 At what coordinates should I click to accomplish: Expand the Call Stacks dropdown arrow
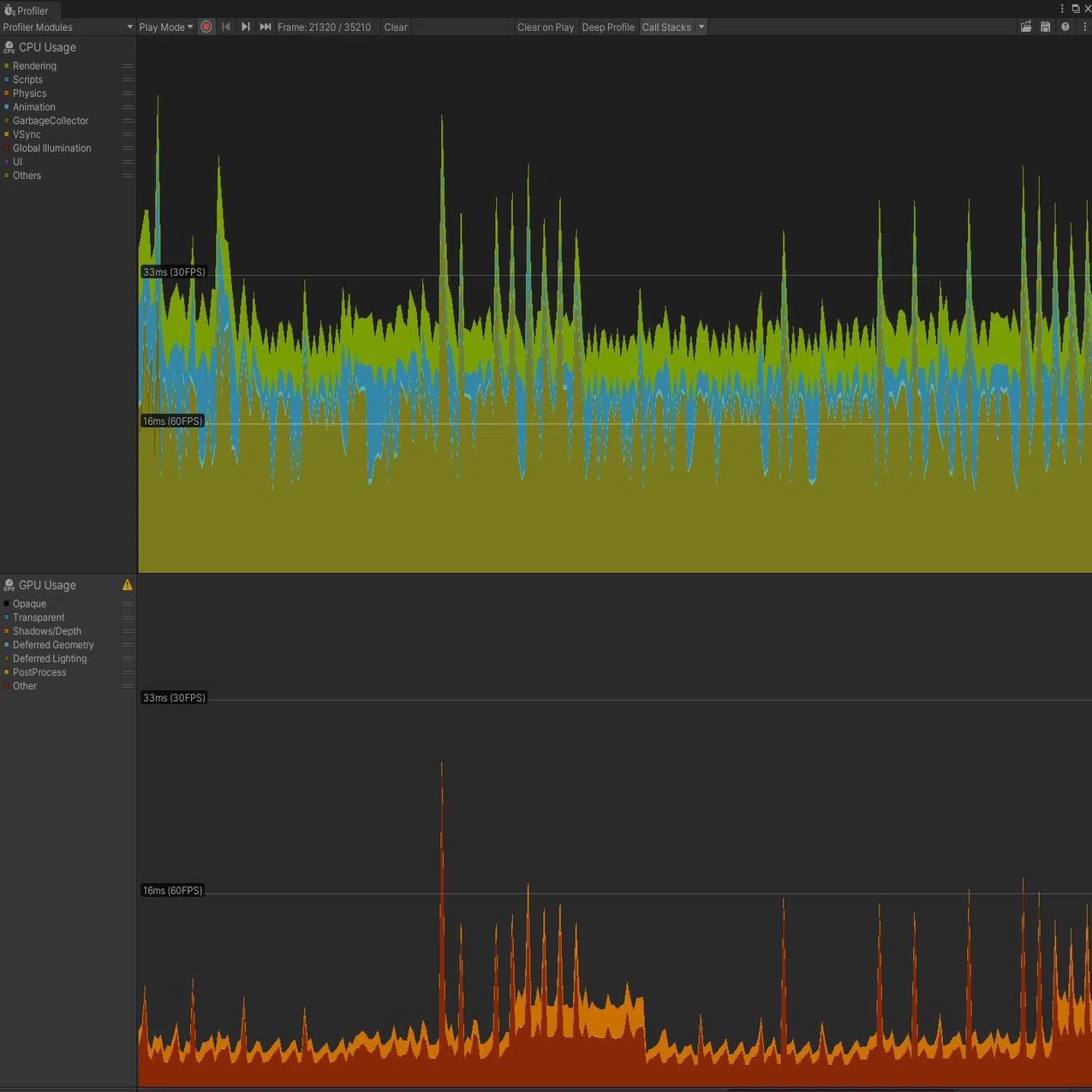(701, 27)
